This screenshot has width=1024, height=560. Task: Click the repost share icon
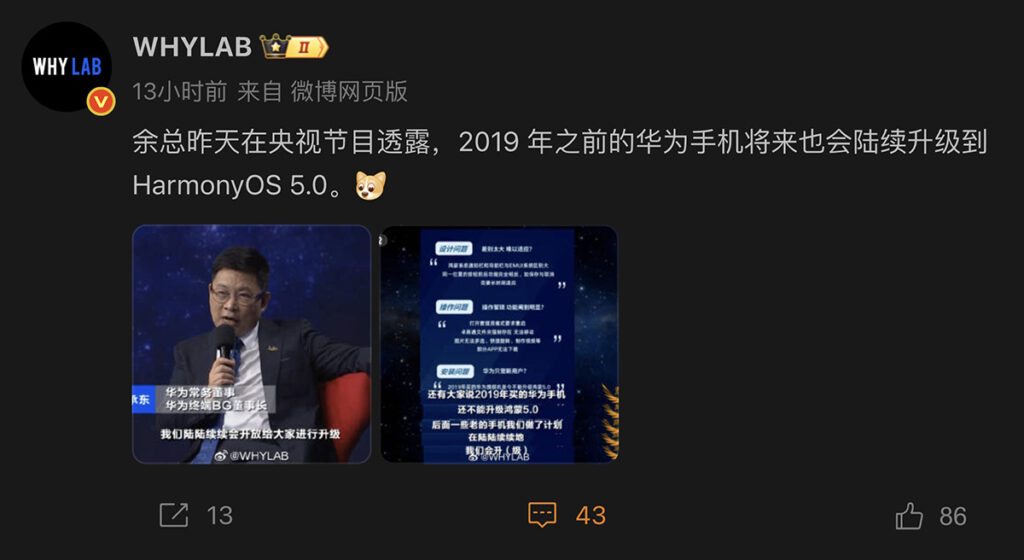pos(174,516)
